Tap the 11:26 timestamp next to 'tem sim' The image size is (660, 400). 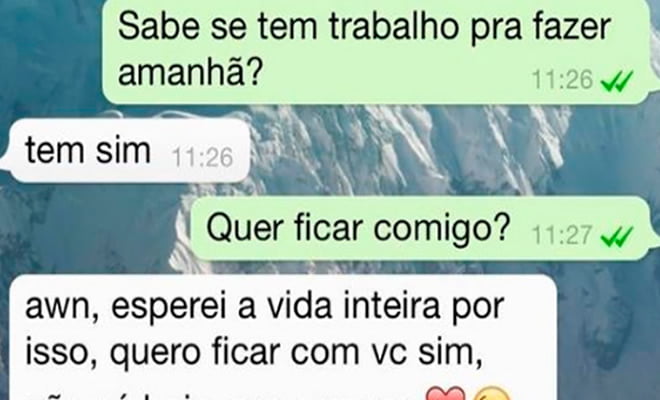[x=202, y=157]
